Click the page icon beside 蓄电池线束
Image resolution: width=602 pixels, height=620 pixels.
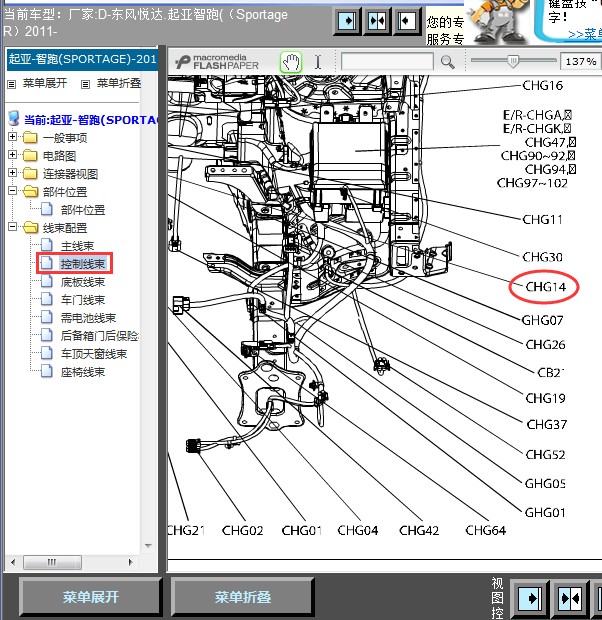click(47, 317)
